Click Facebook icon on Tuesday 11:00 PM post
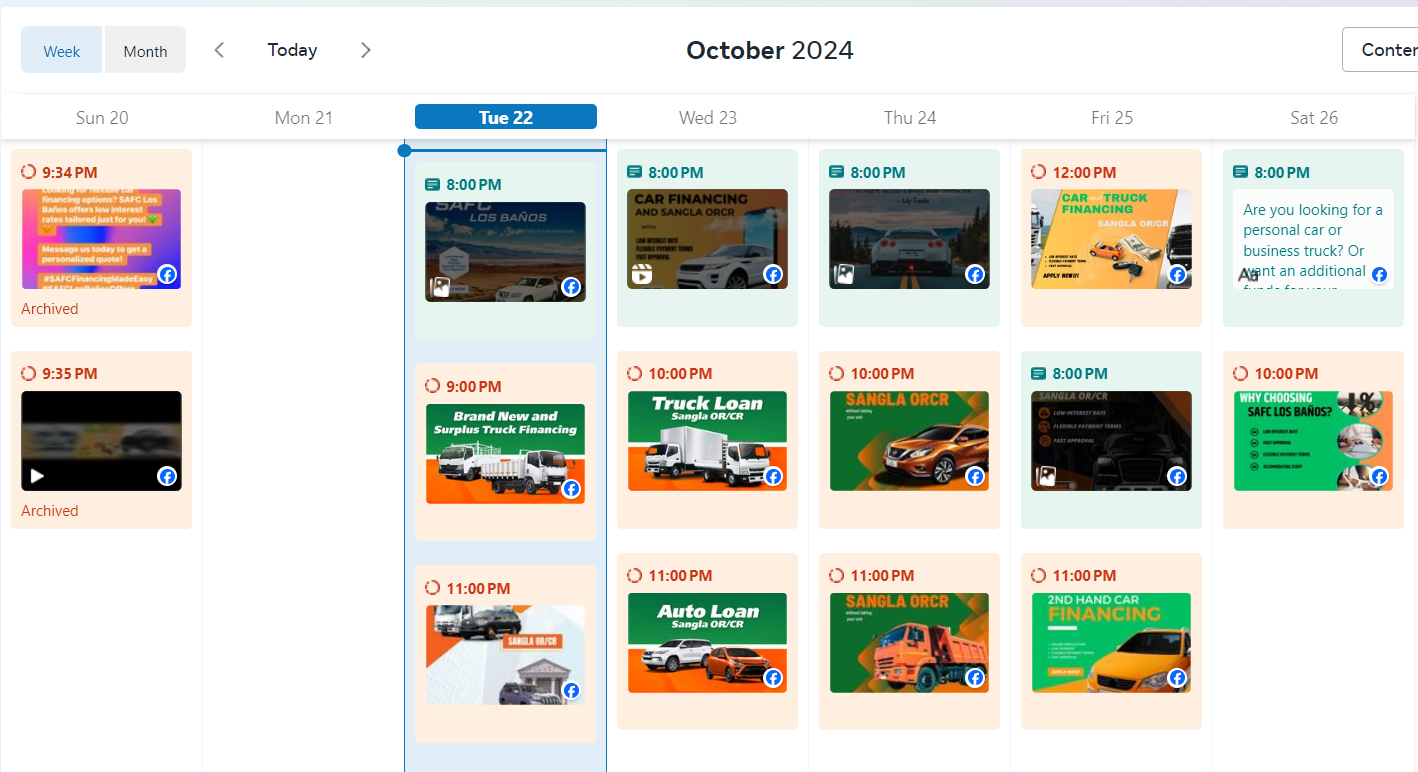1418x772 pixels. [x=571, y=690]
